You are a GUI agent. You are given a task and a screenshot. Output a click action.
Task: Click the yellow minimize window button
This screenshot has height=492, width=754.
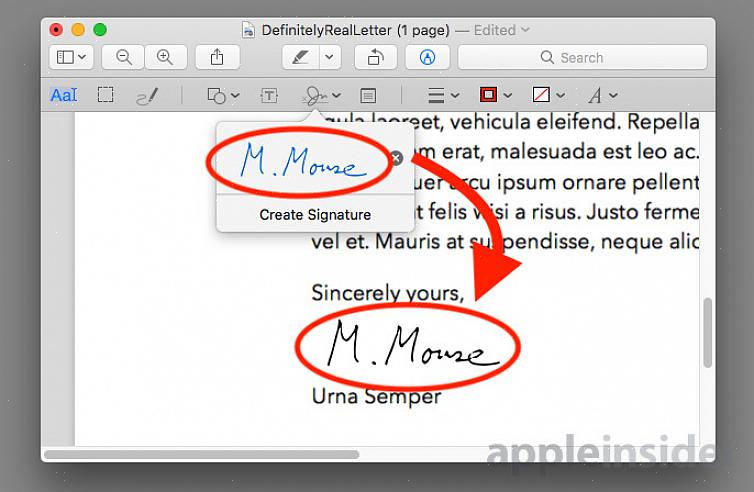point(78,30)
